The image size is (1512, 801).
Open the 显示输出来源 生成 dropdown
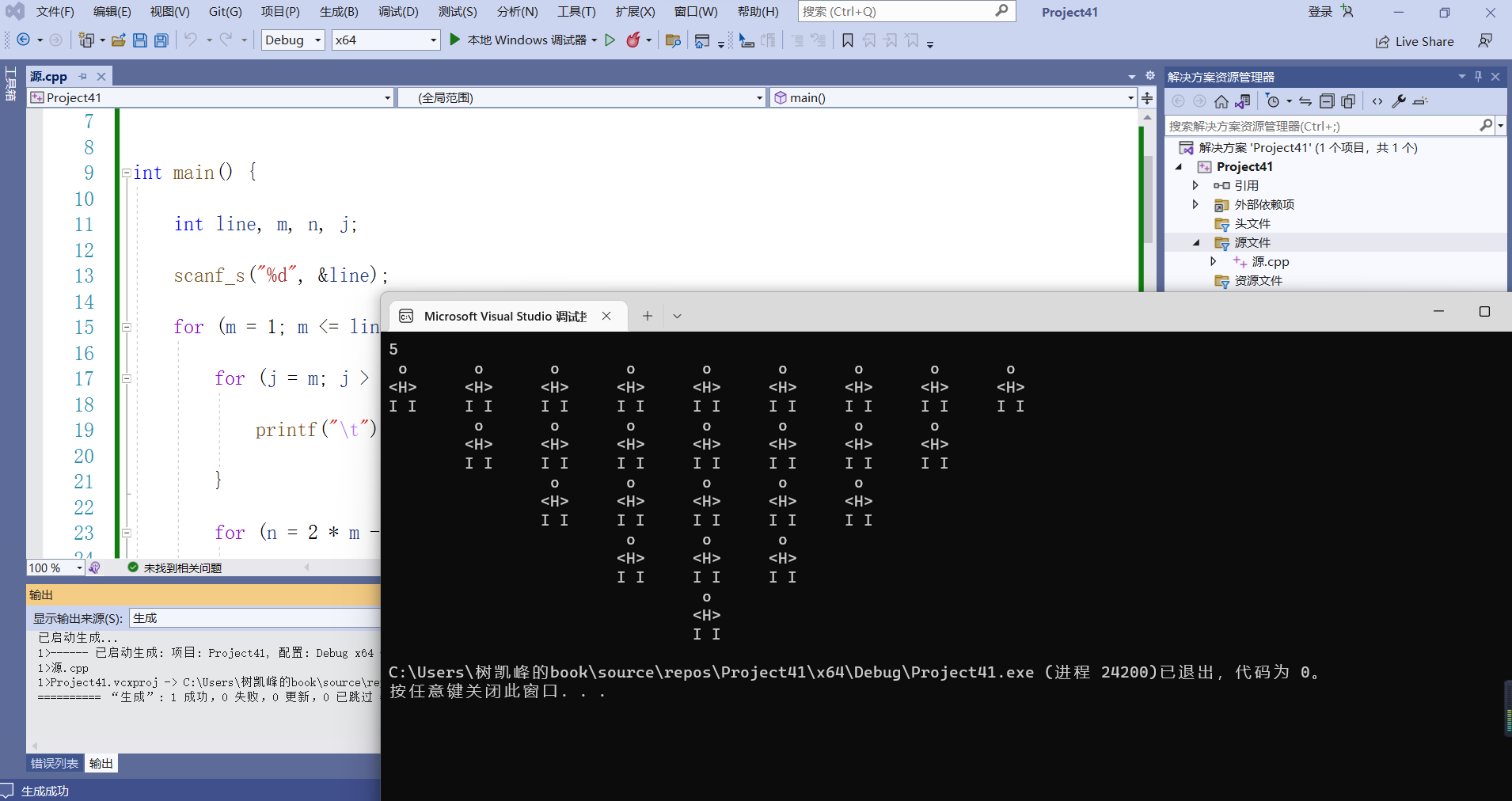pos(255,618)
